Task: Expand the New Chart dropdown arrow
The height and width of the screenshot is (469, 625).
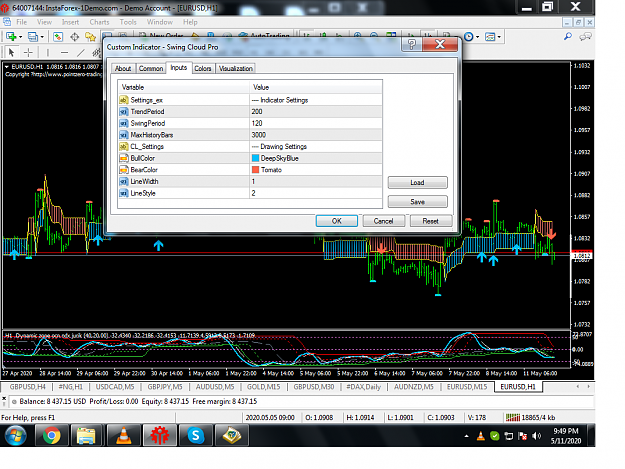Action: point(21,37)
